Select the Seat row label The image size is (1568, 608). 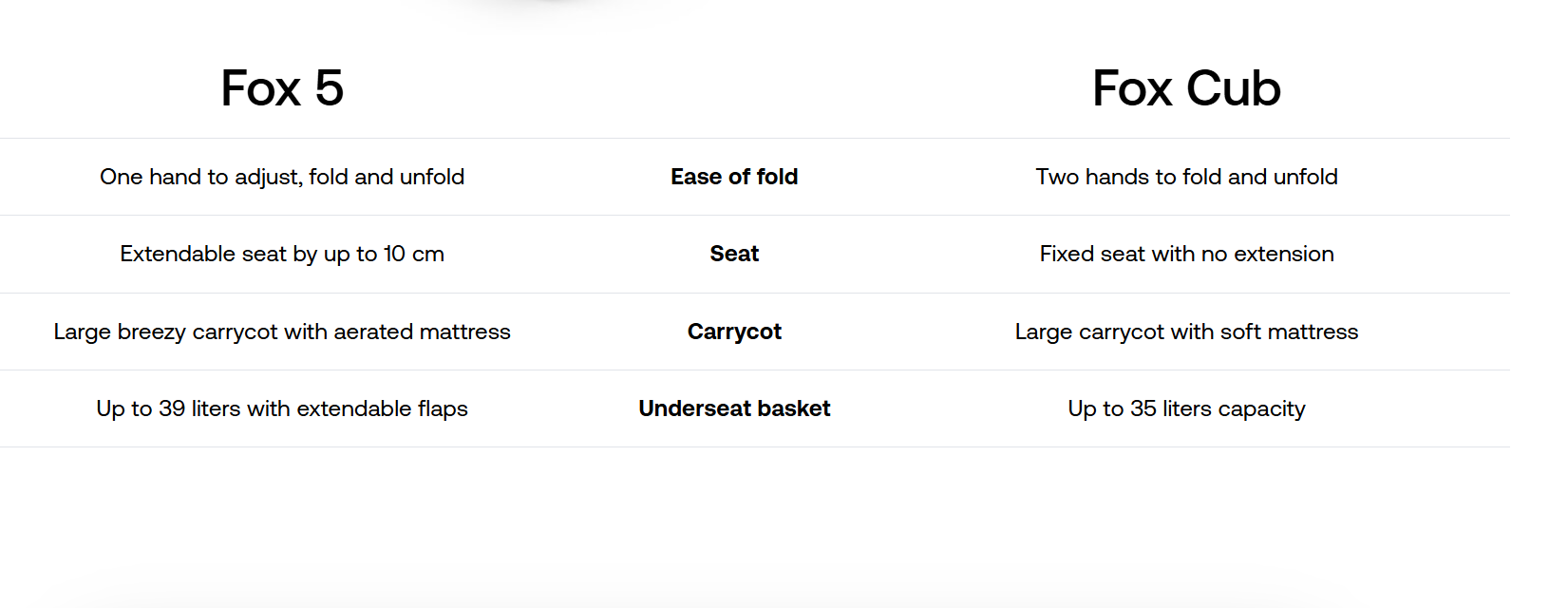pos(734,254)
